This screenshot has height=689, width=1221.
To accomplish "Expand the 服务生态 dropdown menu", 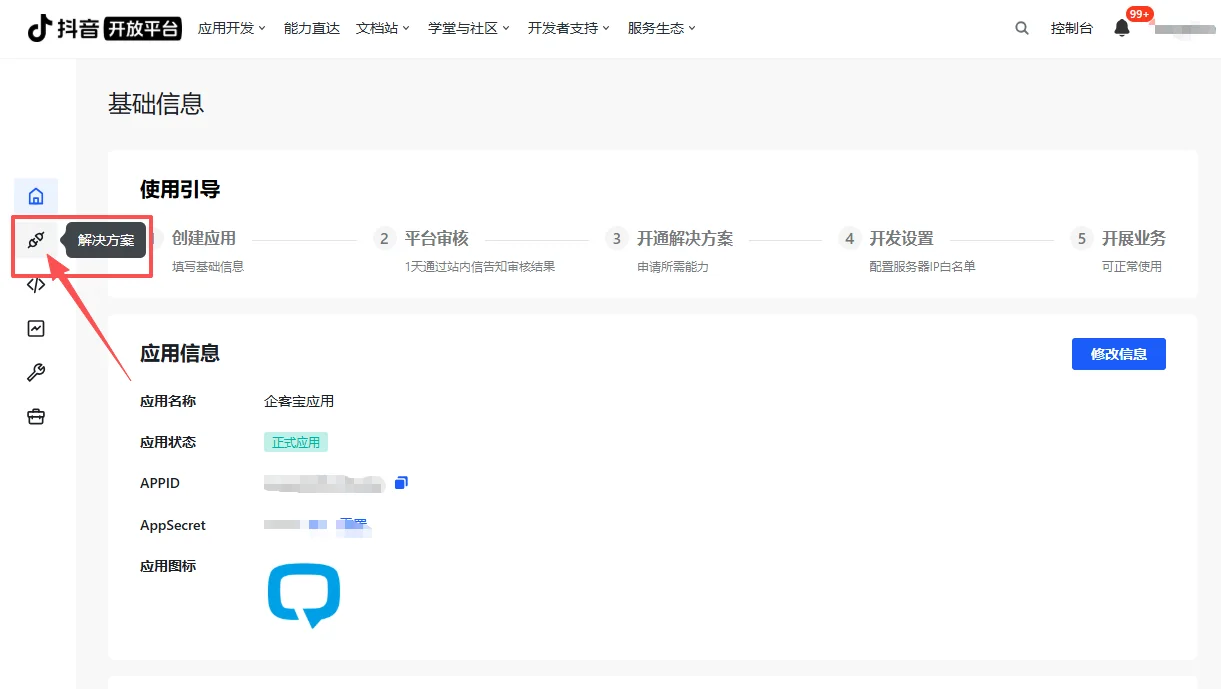I will tap(662, 28).
